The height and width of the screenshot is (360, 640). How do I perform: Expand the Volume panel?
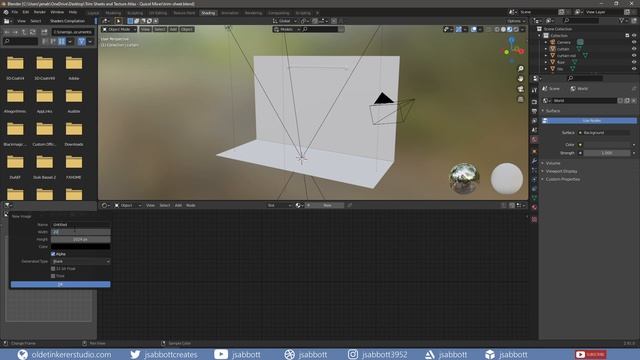click(553, 163)
